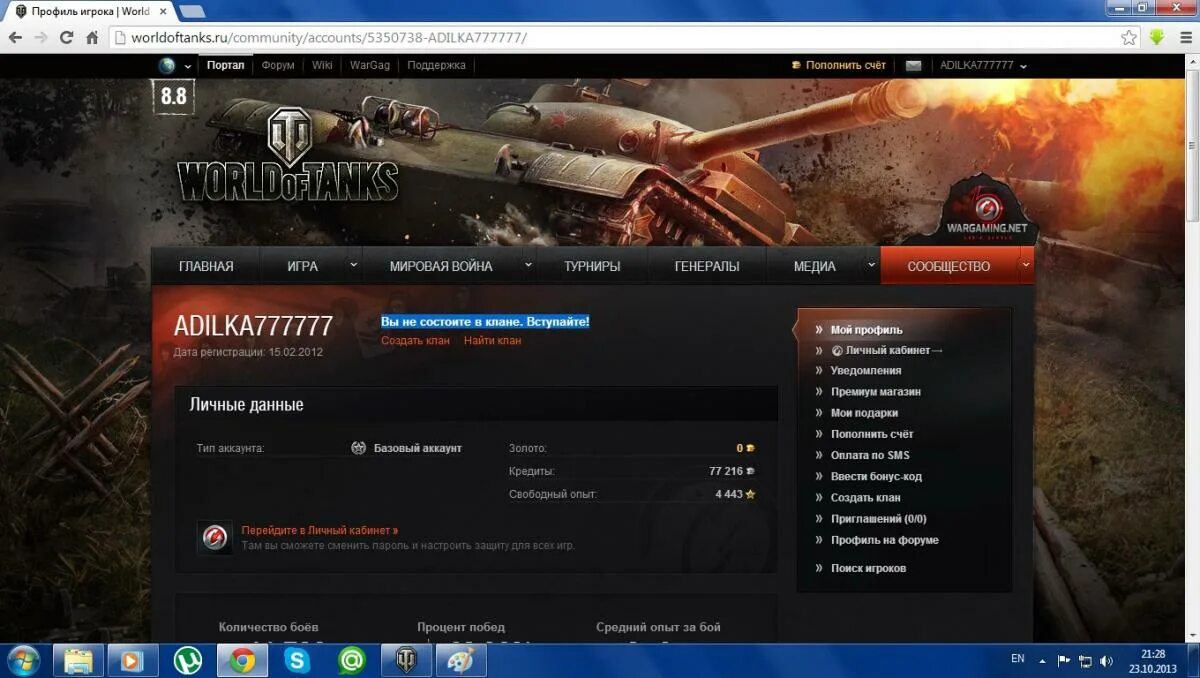Click the Создать клан link
This screenshot has height=678, width=1200.
coord(414,340)
